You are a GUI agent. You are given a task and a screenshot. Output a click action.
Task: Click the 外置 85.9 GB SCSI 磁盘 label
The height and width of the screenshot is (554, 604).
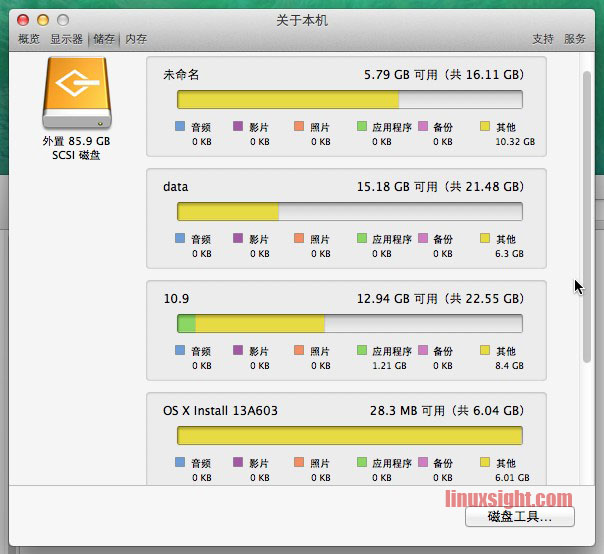pos(76,148)
